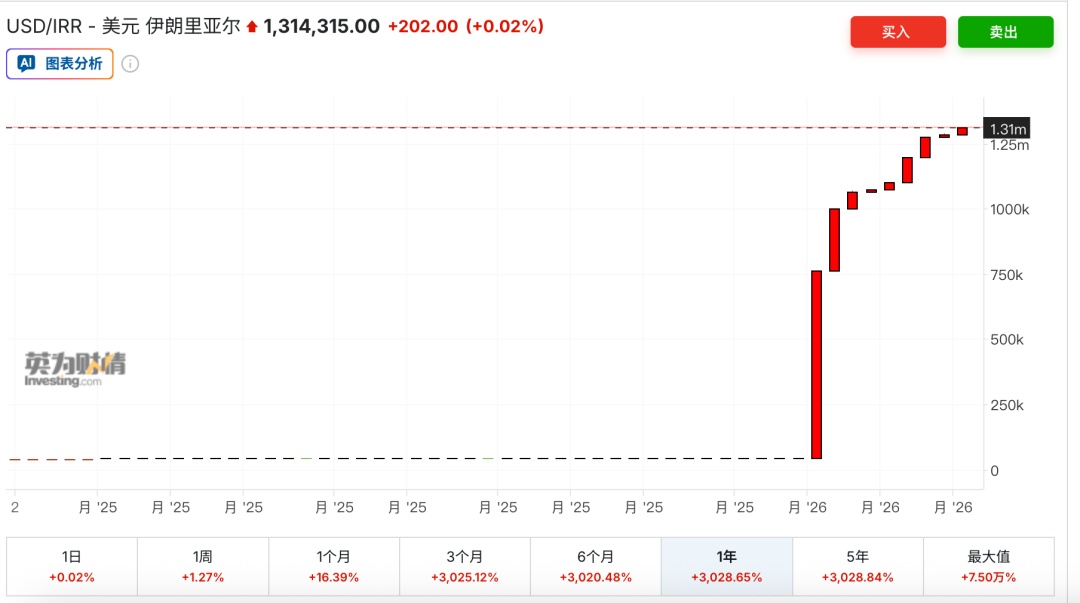1080x603 pixels.
Task: Click the 1.31m current price label
Action: (1006, 129)
